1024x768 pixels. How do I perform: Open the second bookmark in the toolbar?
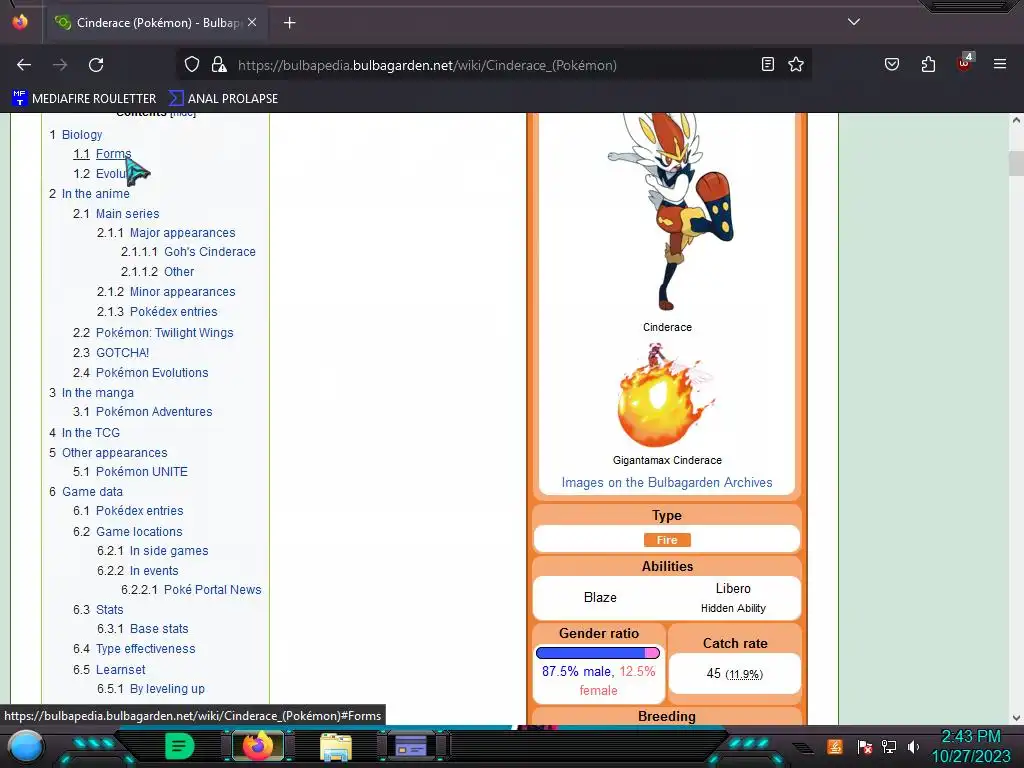pyautogui.click(x=223, y=99)
